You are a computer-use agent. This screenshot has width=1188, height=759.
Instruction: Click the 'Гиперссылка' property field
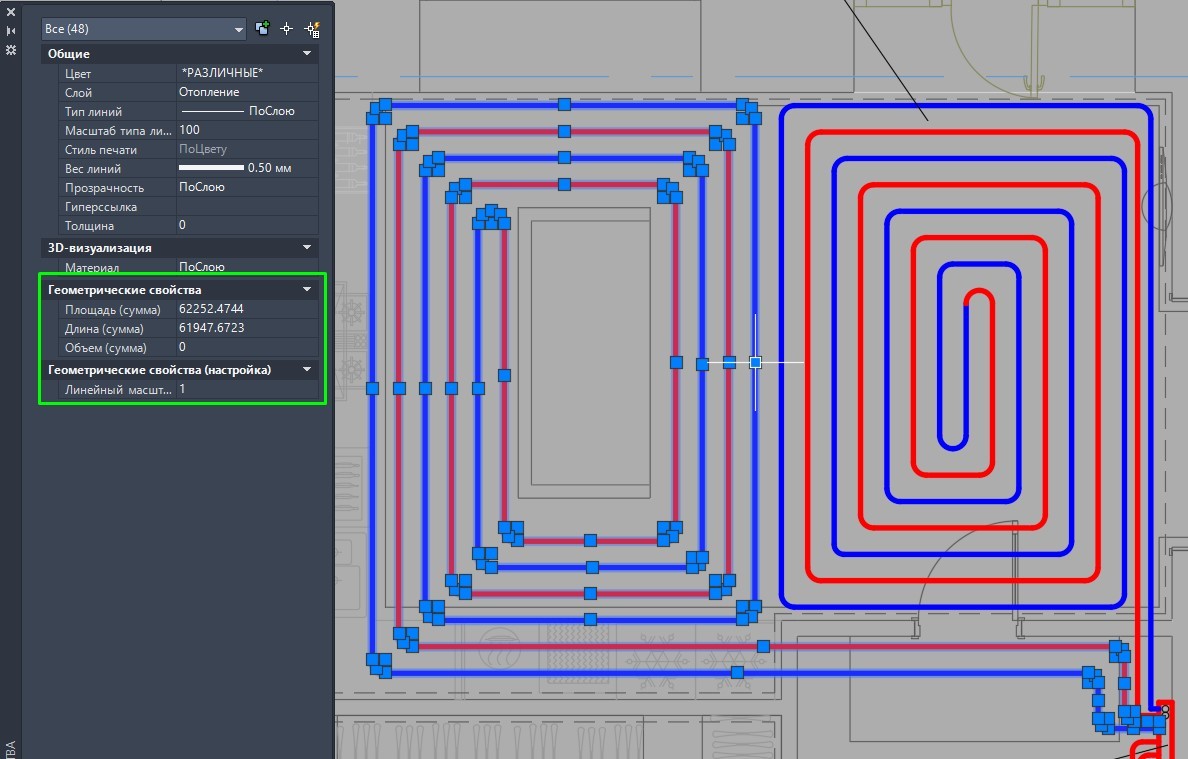pos(246,206)
